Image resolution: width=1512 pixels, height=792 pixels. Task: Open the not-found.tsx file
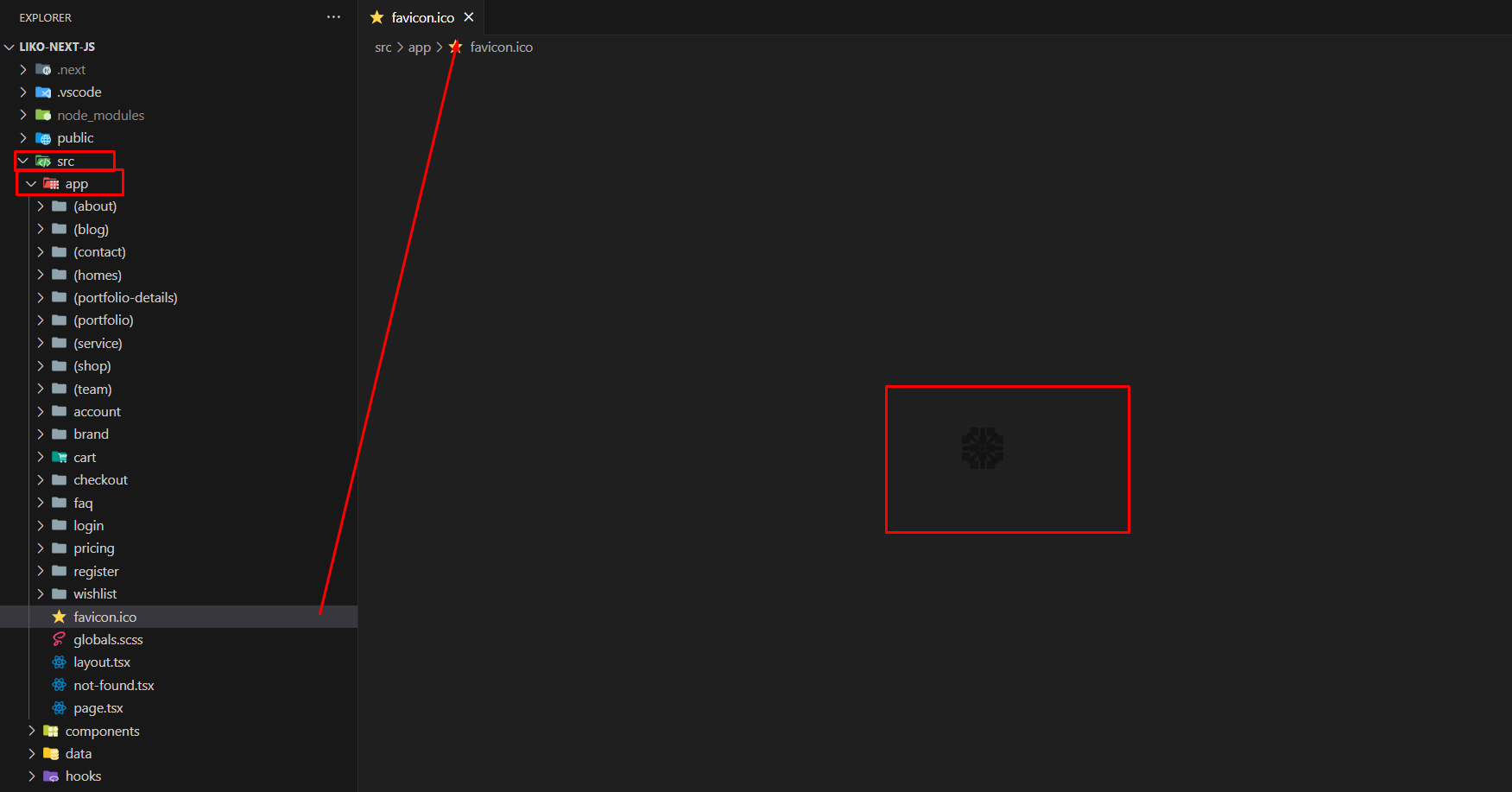click(113, 686)
